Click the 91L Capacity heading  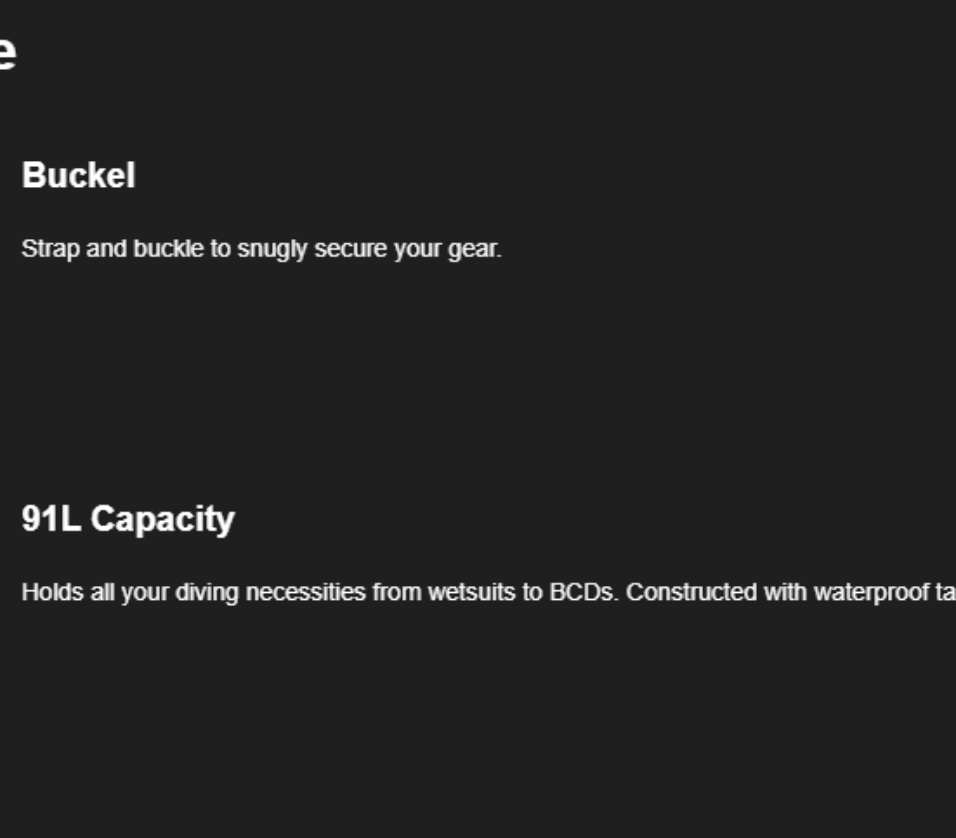pos(128,520)
